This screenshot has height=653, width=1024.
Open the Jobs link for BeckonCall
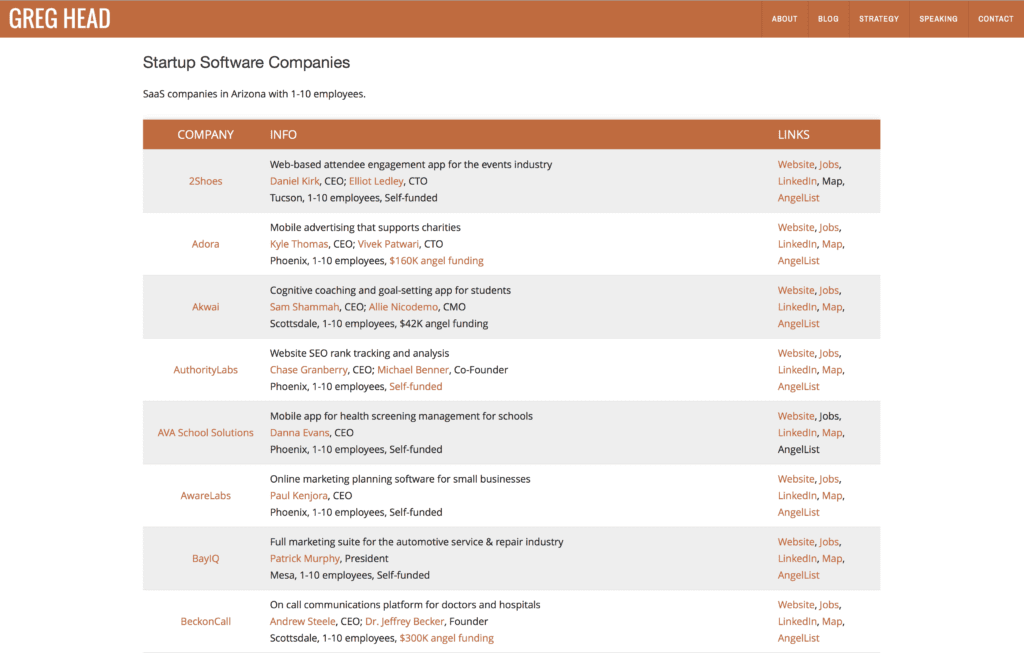829,605
